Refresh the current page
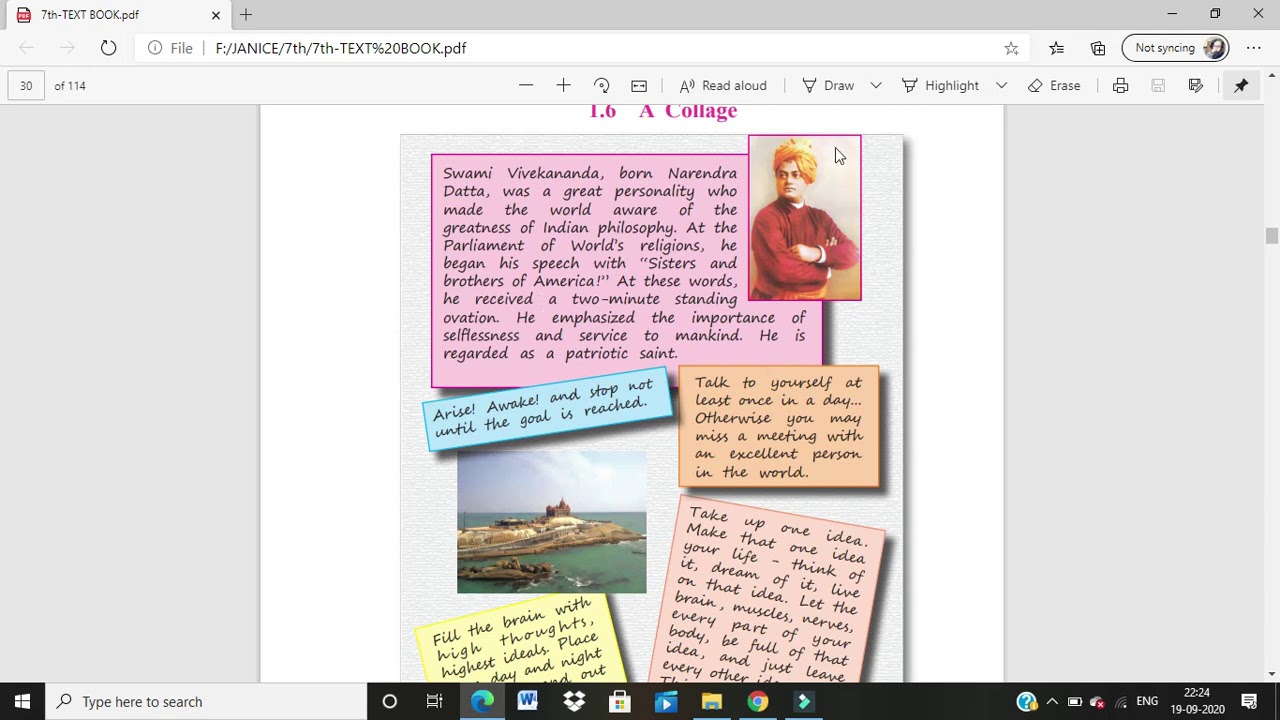 tap(108, 48)
